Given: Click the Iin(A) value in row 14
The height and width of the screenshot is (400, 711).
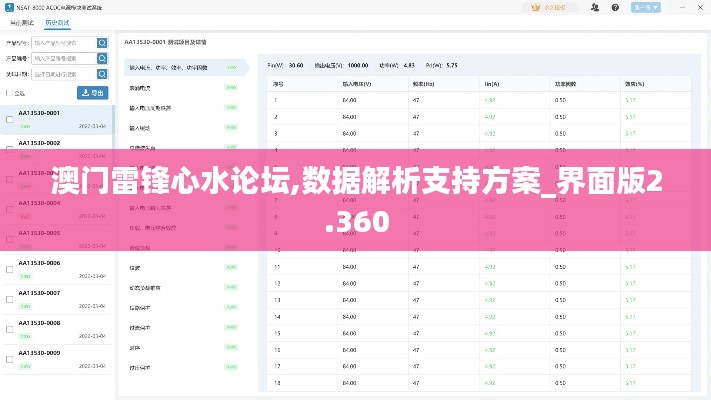Looking at the screenshot, I should (490, 317).
